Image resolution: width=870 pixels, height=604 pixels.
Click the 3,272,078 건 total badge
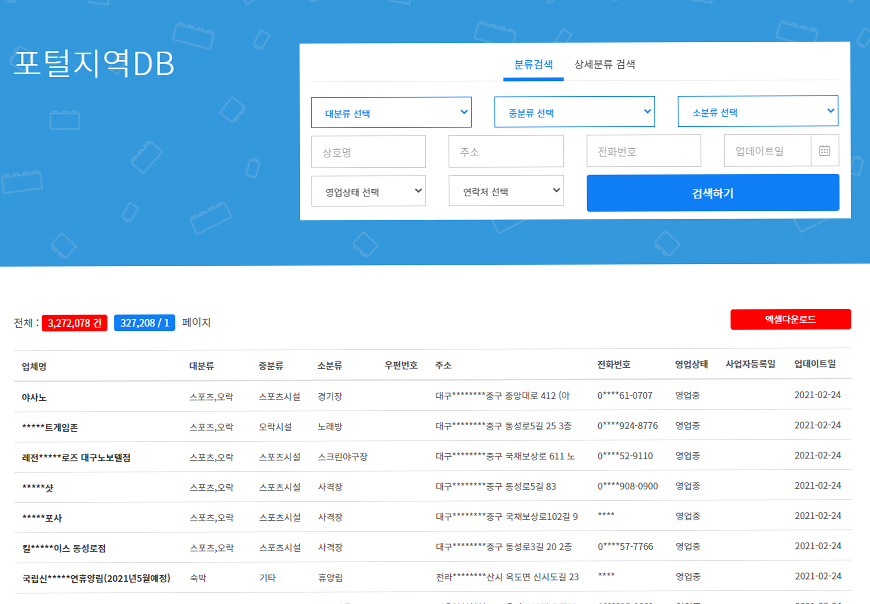(x=74, y=323)
